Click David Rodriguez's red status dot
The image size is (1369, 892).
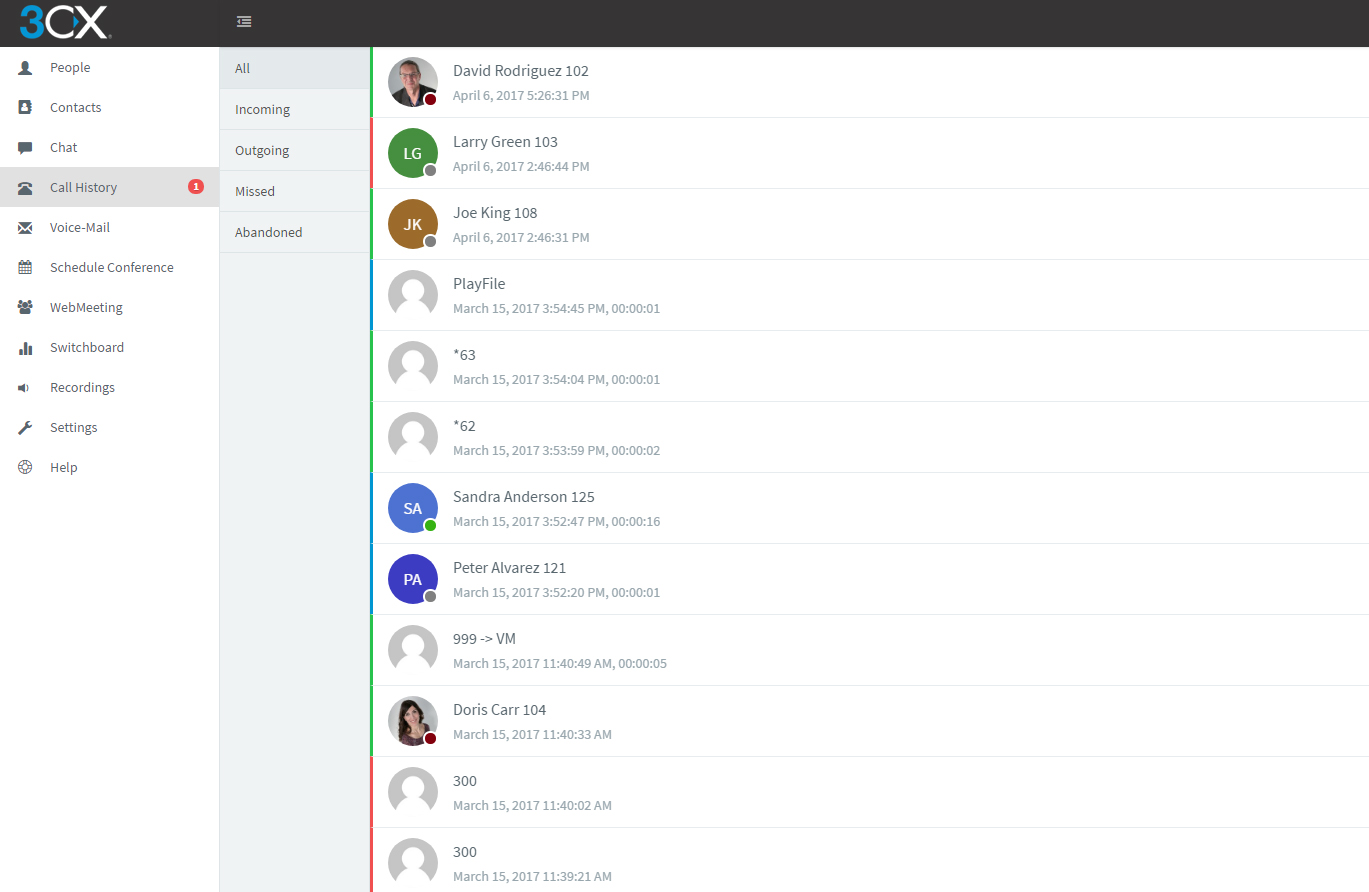[430, 99]
